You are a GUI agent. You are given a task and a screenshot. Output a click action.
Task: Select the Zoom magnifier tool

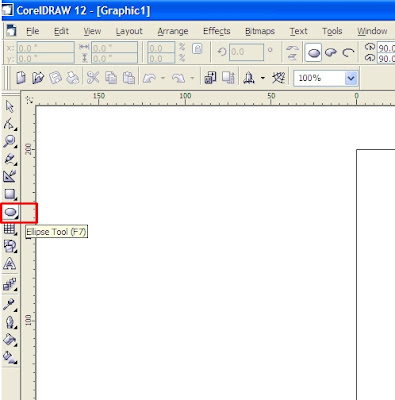[x=10, y=141]
